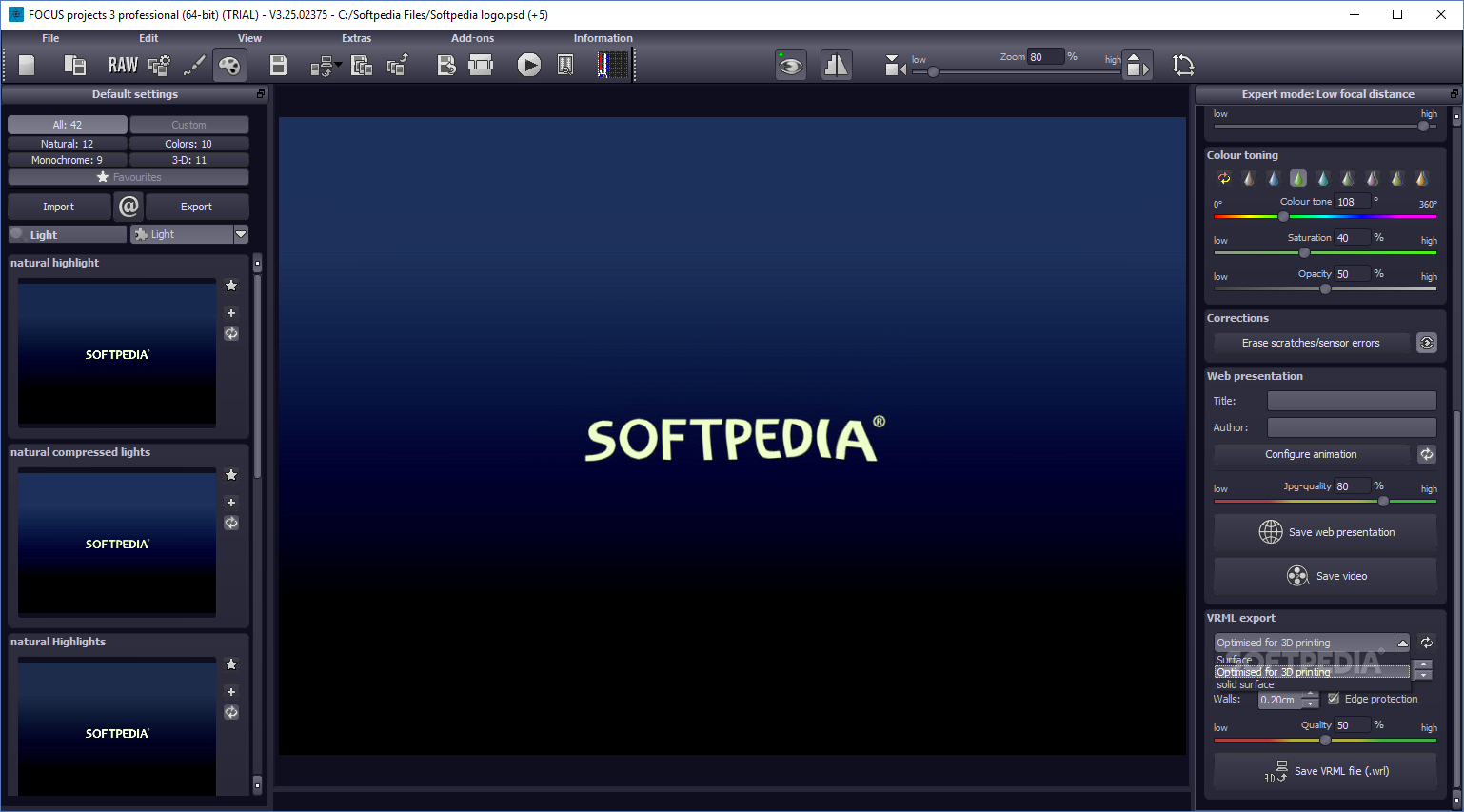1464x812 pixels.
Task: Click the scratch correction settings icon
Action: 1427,343
